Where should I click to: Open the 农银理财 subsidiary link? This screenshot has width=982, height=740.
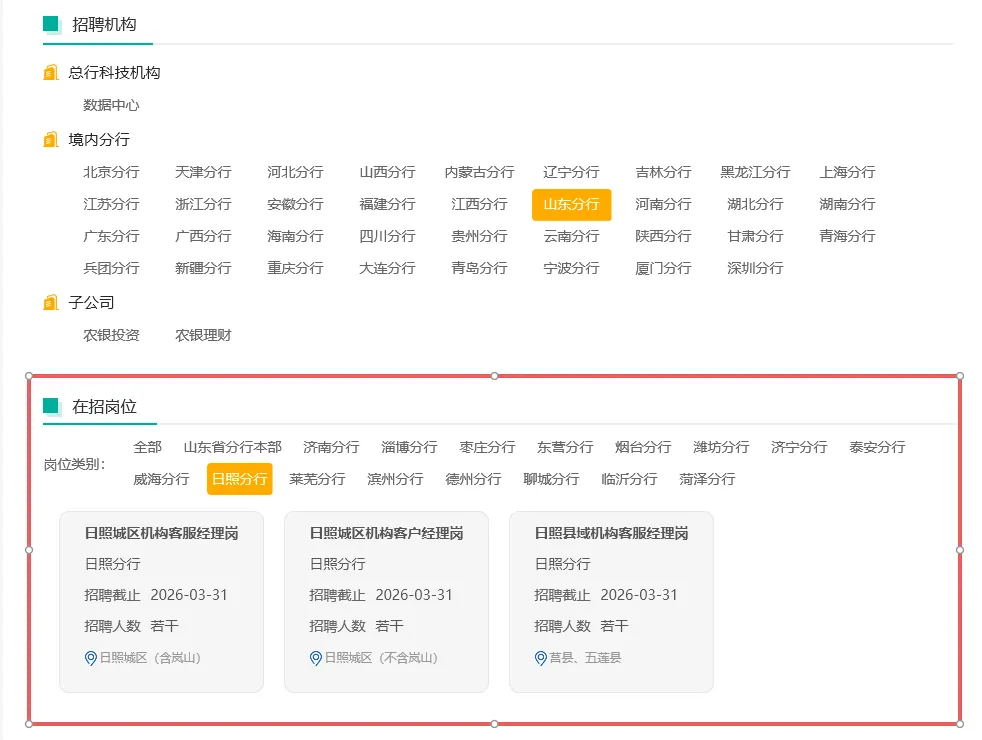(x=203, y=335)
